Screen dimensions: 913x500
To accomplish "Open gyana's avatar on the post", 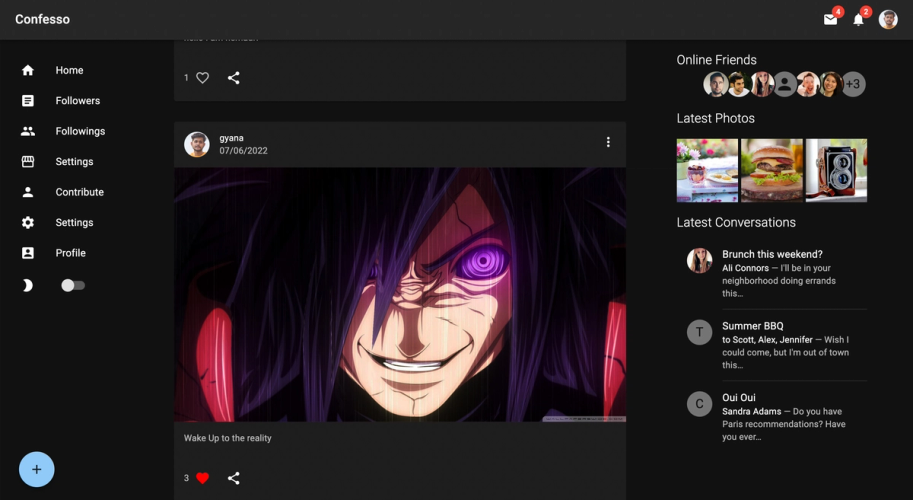I will [x=197, y=144].
